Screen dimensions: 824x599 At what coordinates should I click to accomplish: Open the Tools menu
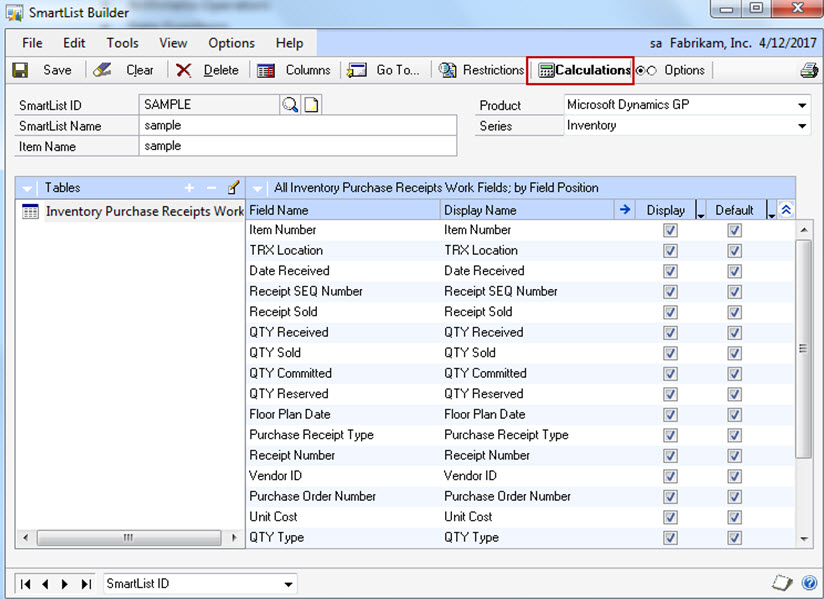click(x=122, y=43)
